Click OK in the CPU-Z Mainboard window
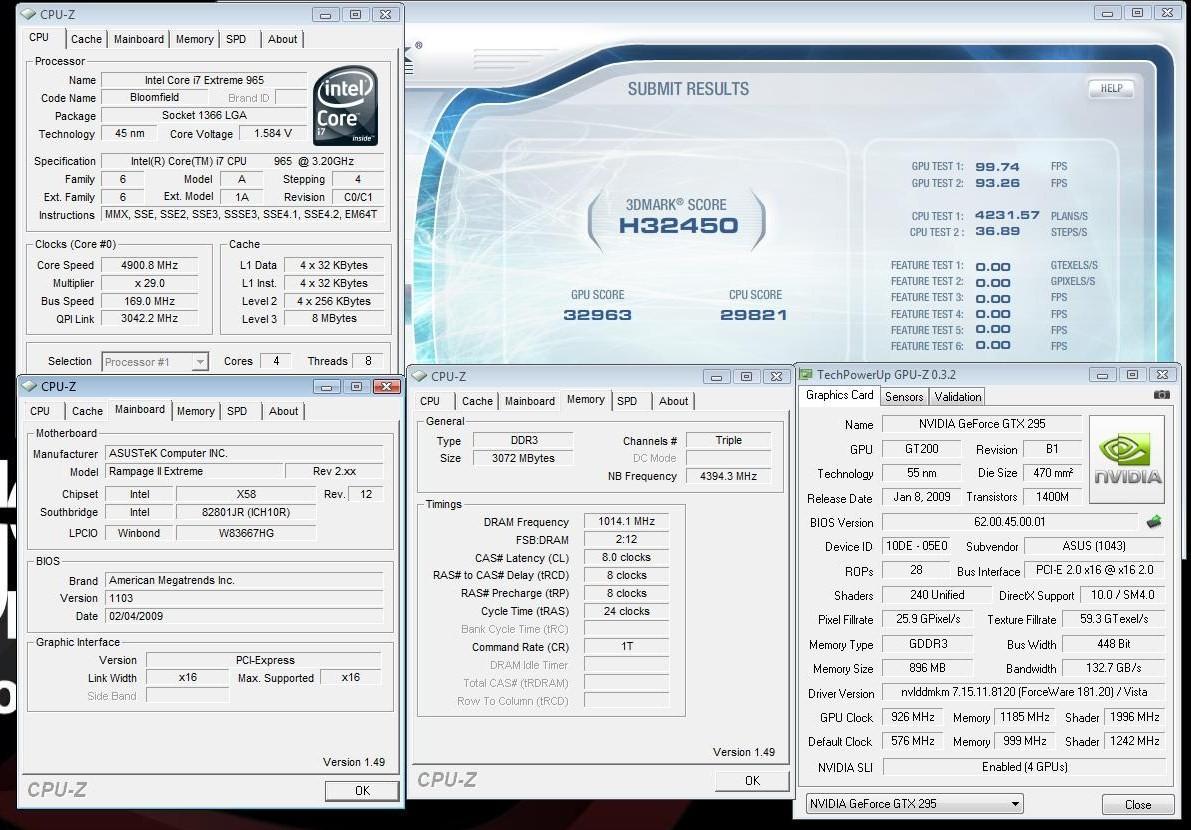This screenshot has height=830, width=1191. [362, 791]
